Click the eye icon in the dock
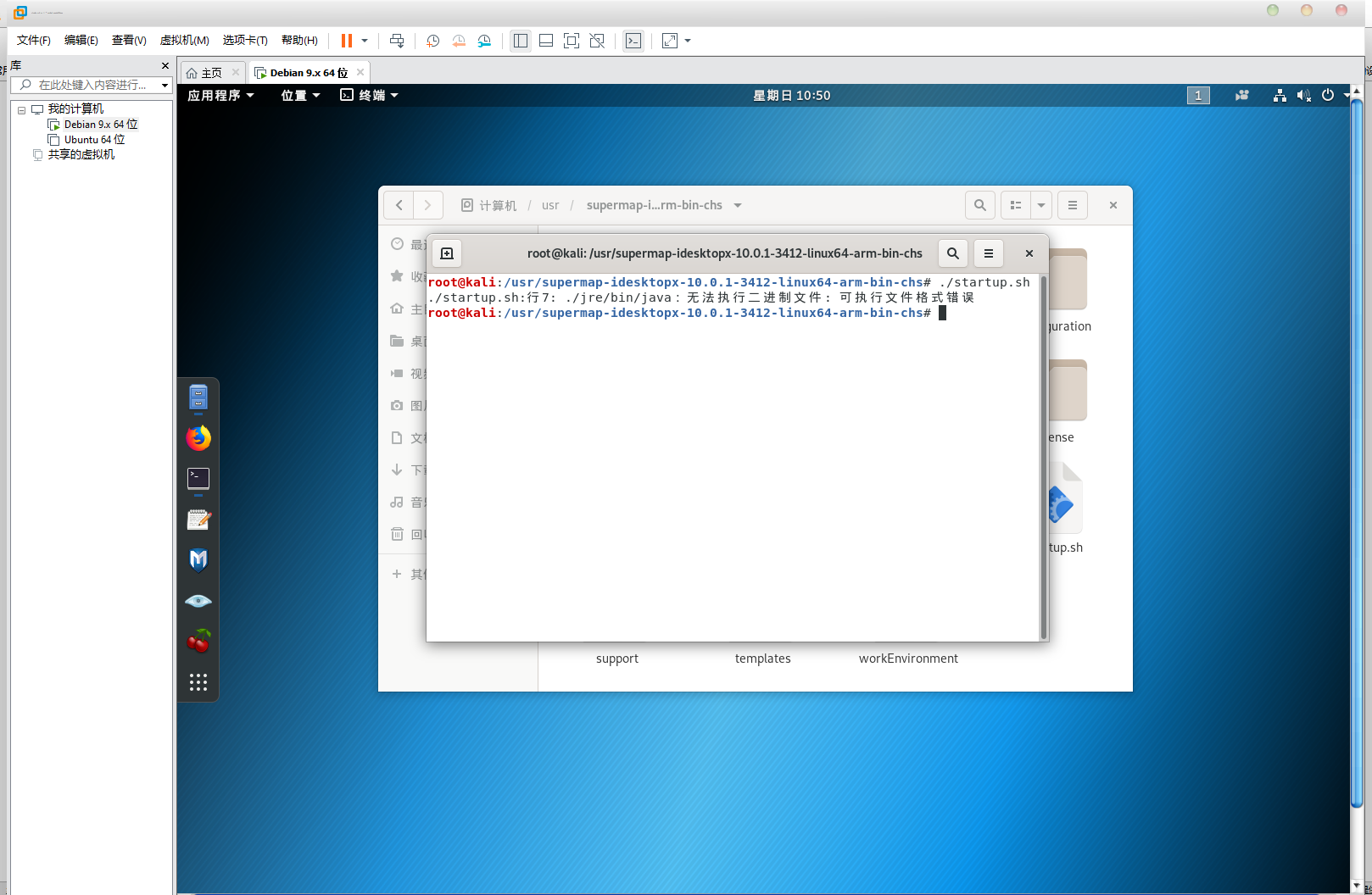Screen dimensions: 1372x895 click(x=198, y=601)
